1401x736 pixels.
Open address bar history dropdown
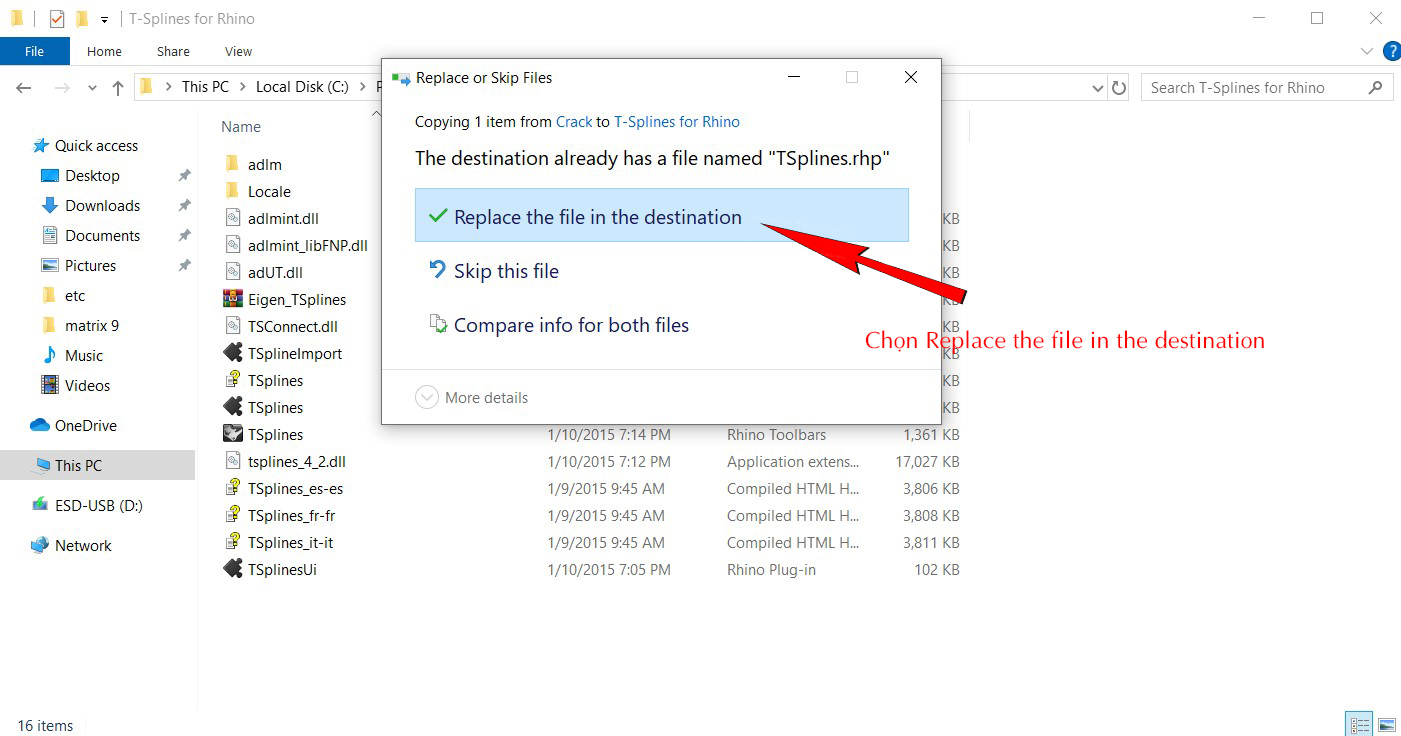pyautogui.click(x=1097, y=88)
